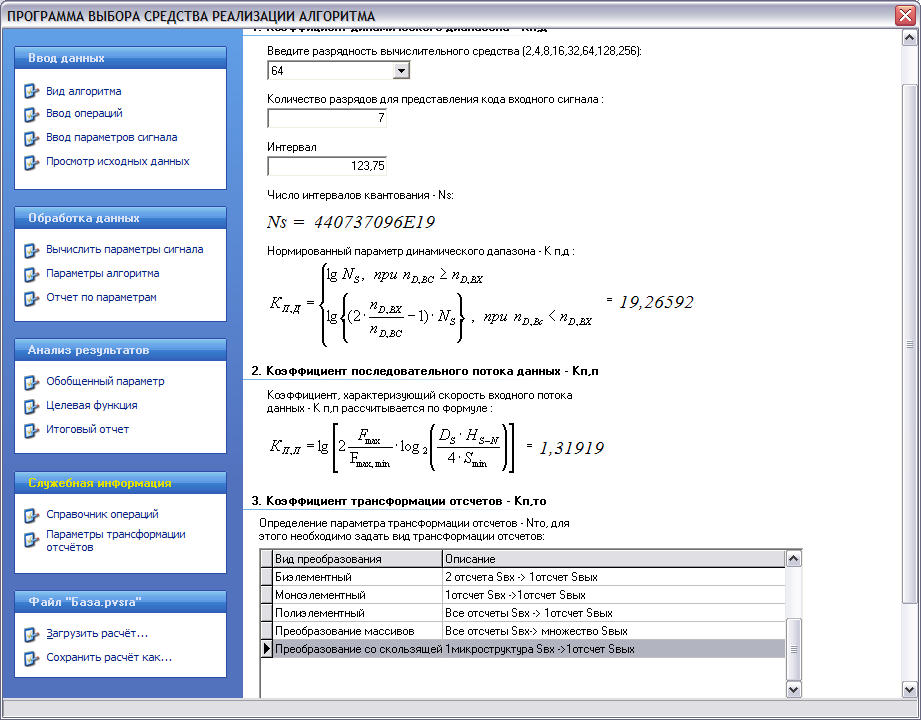921x720 pixels.
Task: Click the icon beside Ввод операций
Action: 31,114
